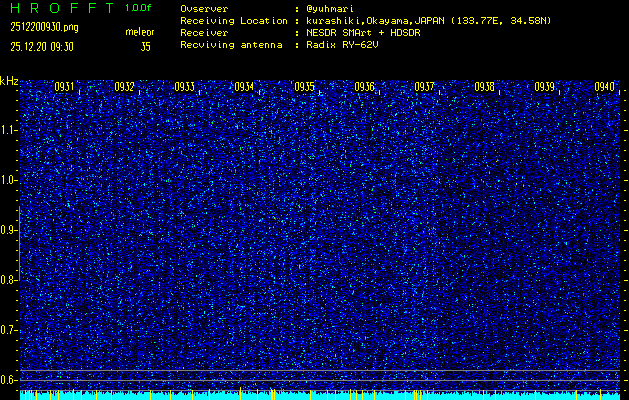Image resolution: width=629 pixels, height=400 pixels.
Task: Click the cyan signal level strip at the bottom
Action: pos(320,396)
